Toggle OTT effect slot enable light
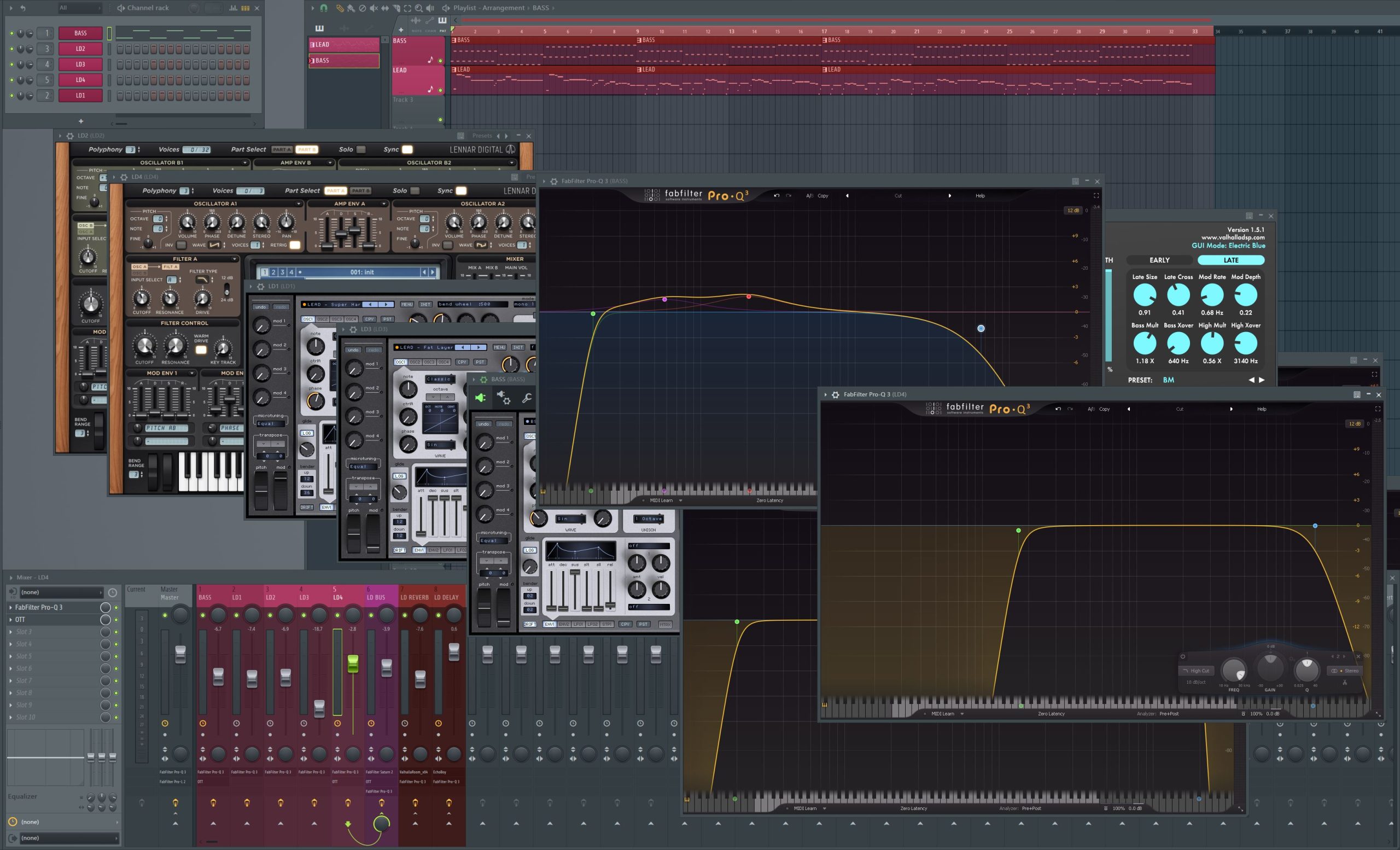 point(116,619)
